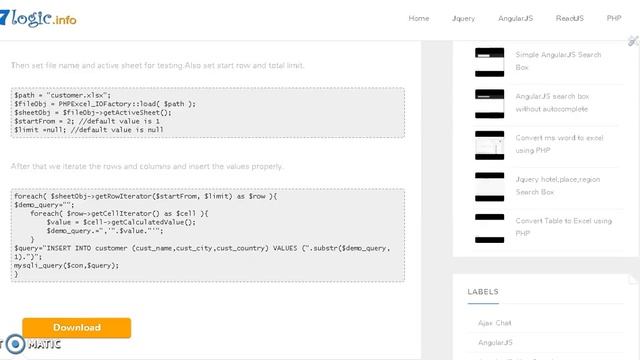640x360 pixels.
Task: Select the Ajax Chat label
Action: 495,323
